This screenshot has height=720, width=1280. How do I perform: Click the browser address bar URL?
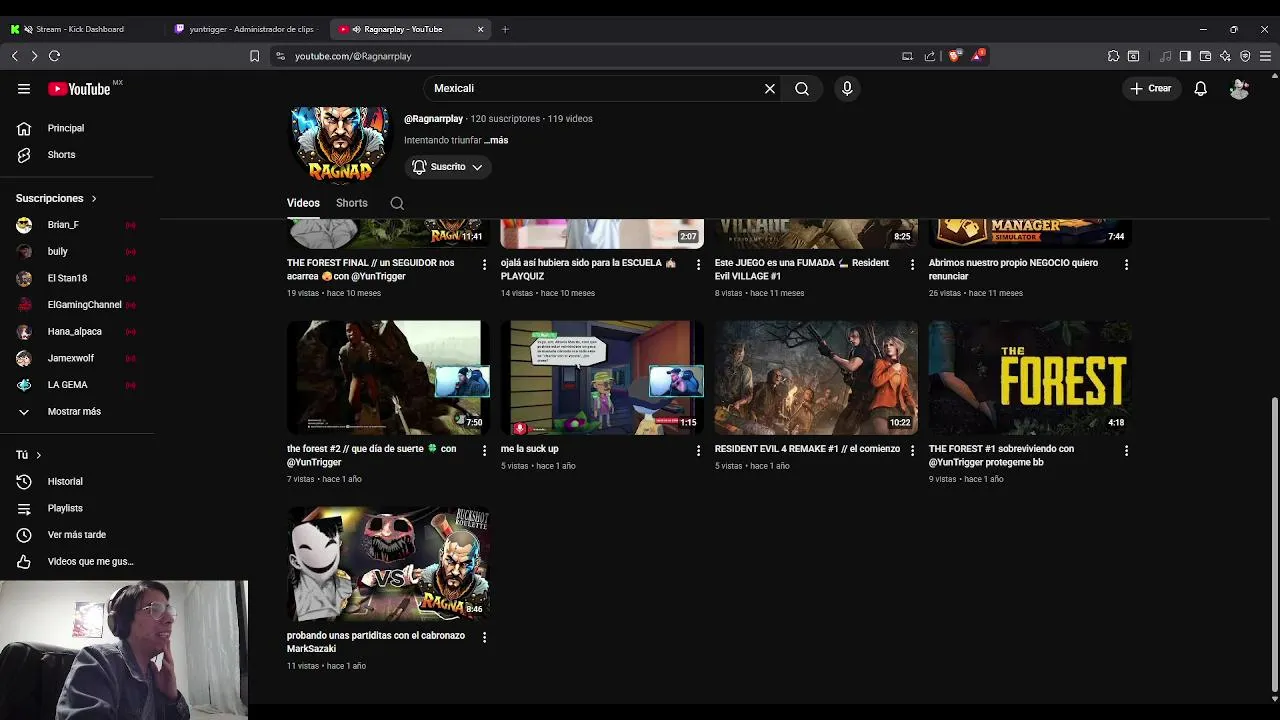point(353,56)
